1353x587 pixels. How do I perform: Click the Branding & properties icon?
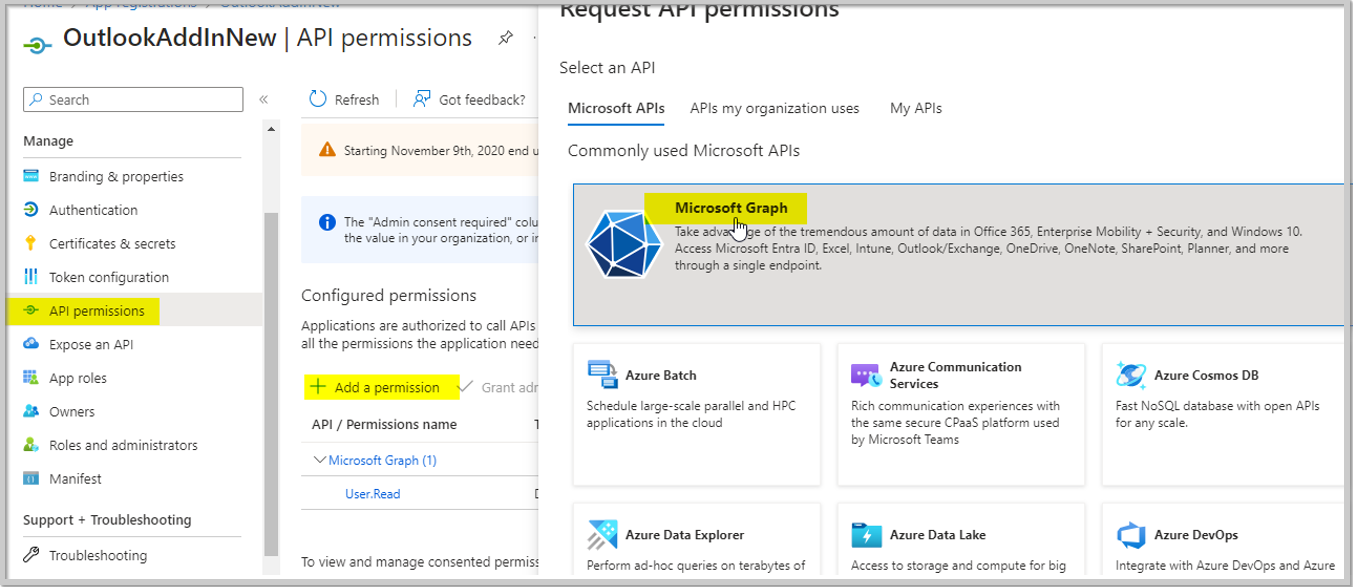31,176
